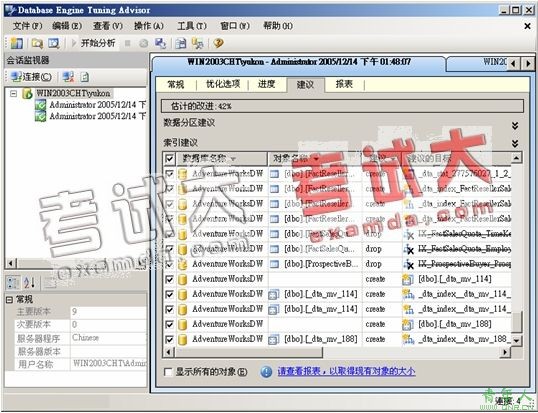The image size is (538, 413).
Task: Click the categorized view icon in properties panel
Action: 13,282
